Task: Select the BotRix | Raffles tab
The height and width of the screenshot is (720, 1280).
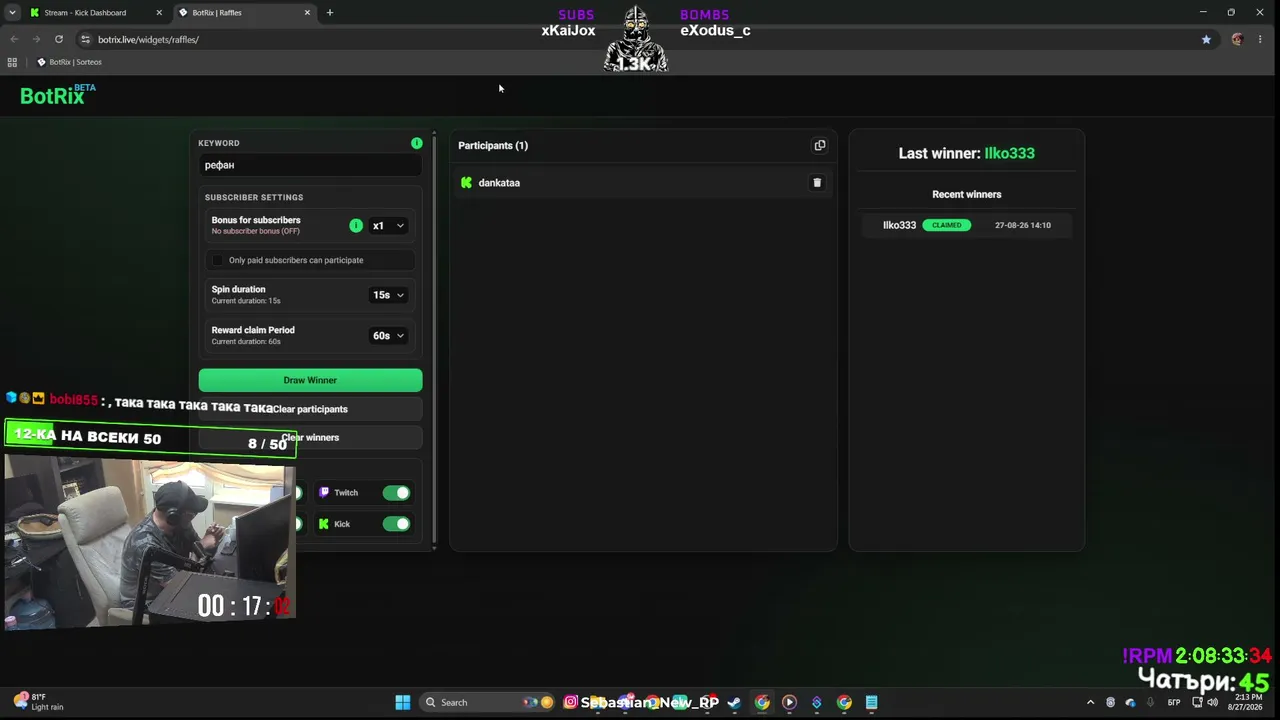Action: [x=244, y=13]
